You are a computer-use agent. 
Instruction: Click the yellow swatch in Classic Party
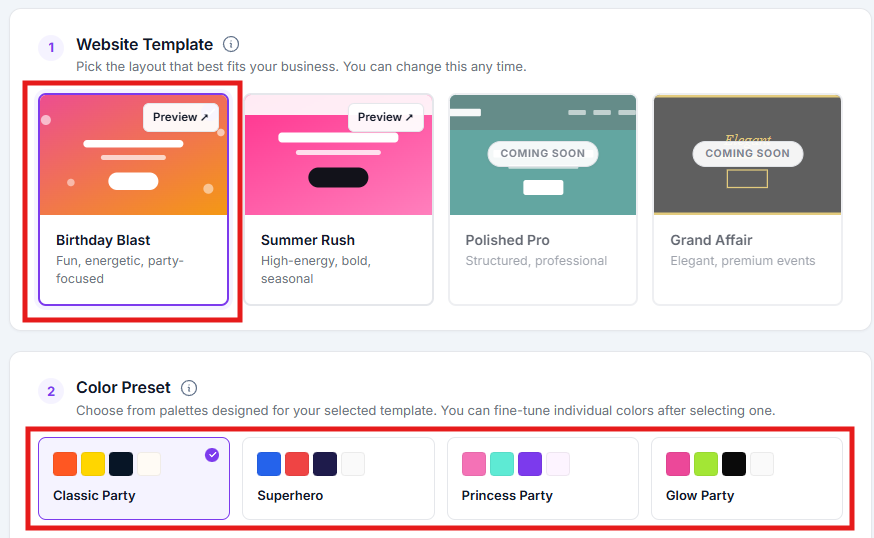click(93, 464)
